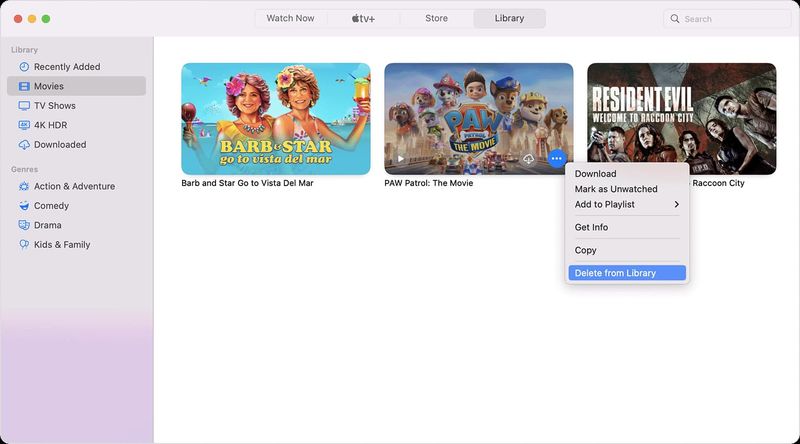Screen dimensions: 800x444
Task: Click the magnifying glass search icon
Action: [x=674, y=19]
